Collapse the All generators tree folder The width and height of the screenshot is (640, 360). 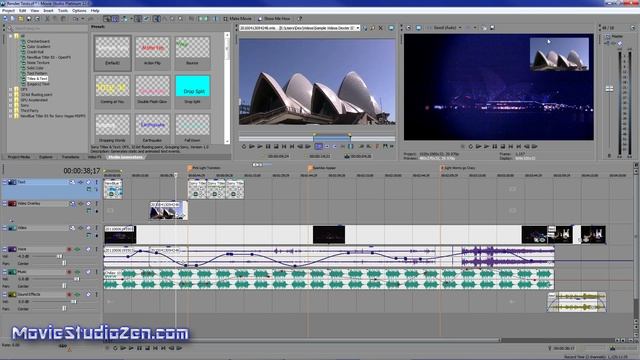(11, 36)
